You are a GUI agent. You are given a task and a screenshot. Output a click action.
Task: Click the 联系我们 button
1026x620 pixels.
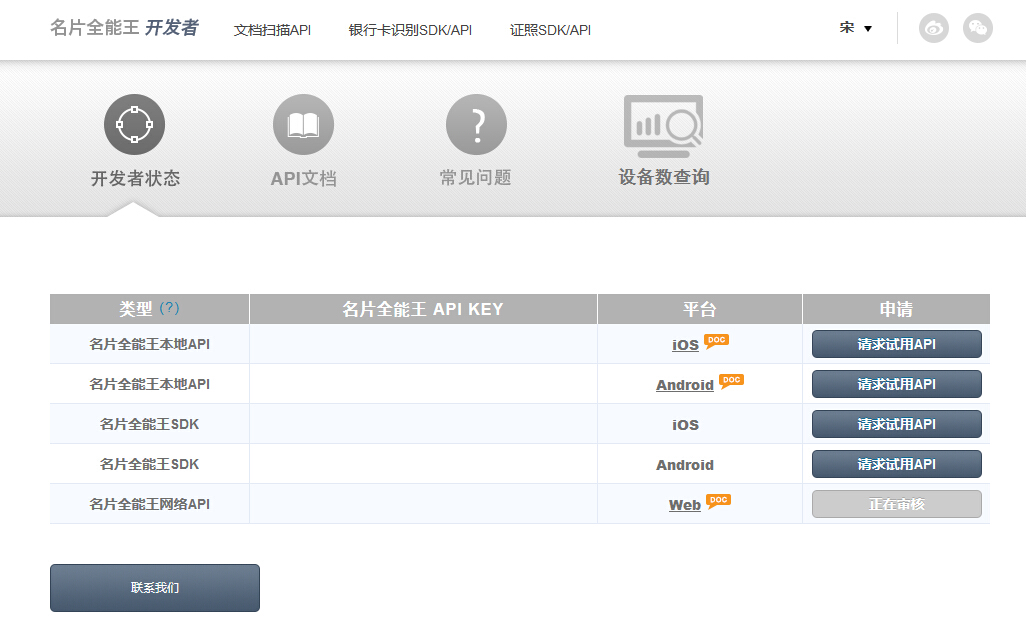point(155,588)
